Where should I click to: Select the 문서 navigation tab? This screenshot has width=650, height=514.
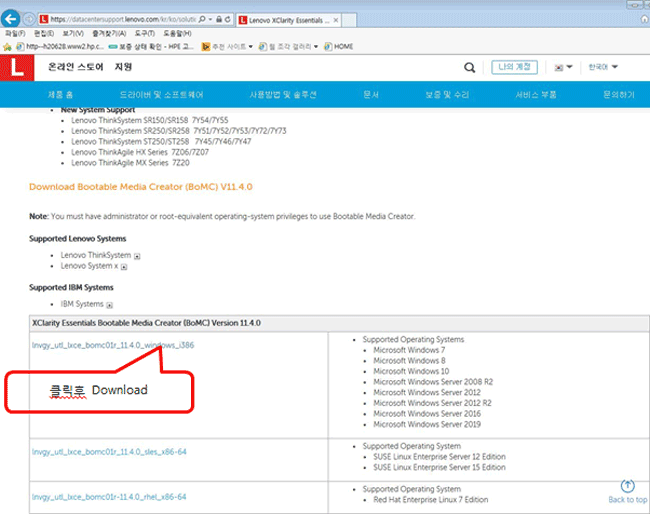point(371,95)
